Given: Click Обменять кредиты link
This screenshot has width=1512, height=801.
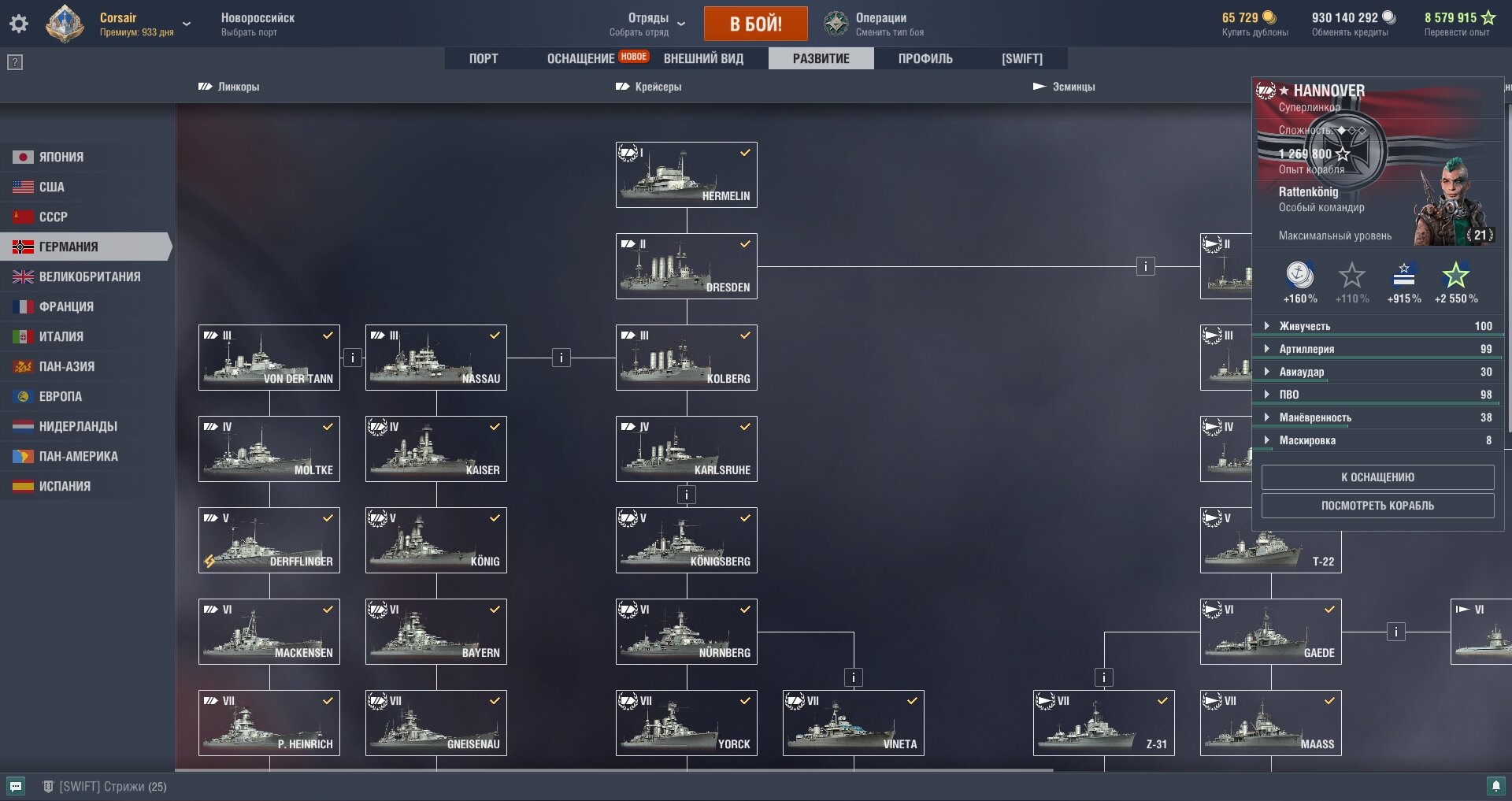Looking at the screenshot, I should pyautogui.click(x=1350, y=32).
